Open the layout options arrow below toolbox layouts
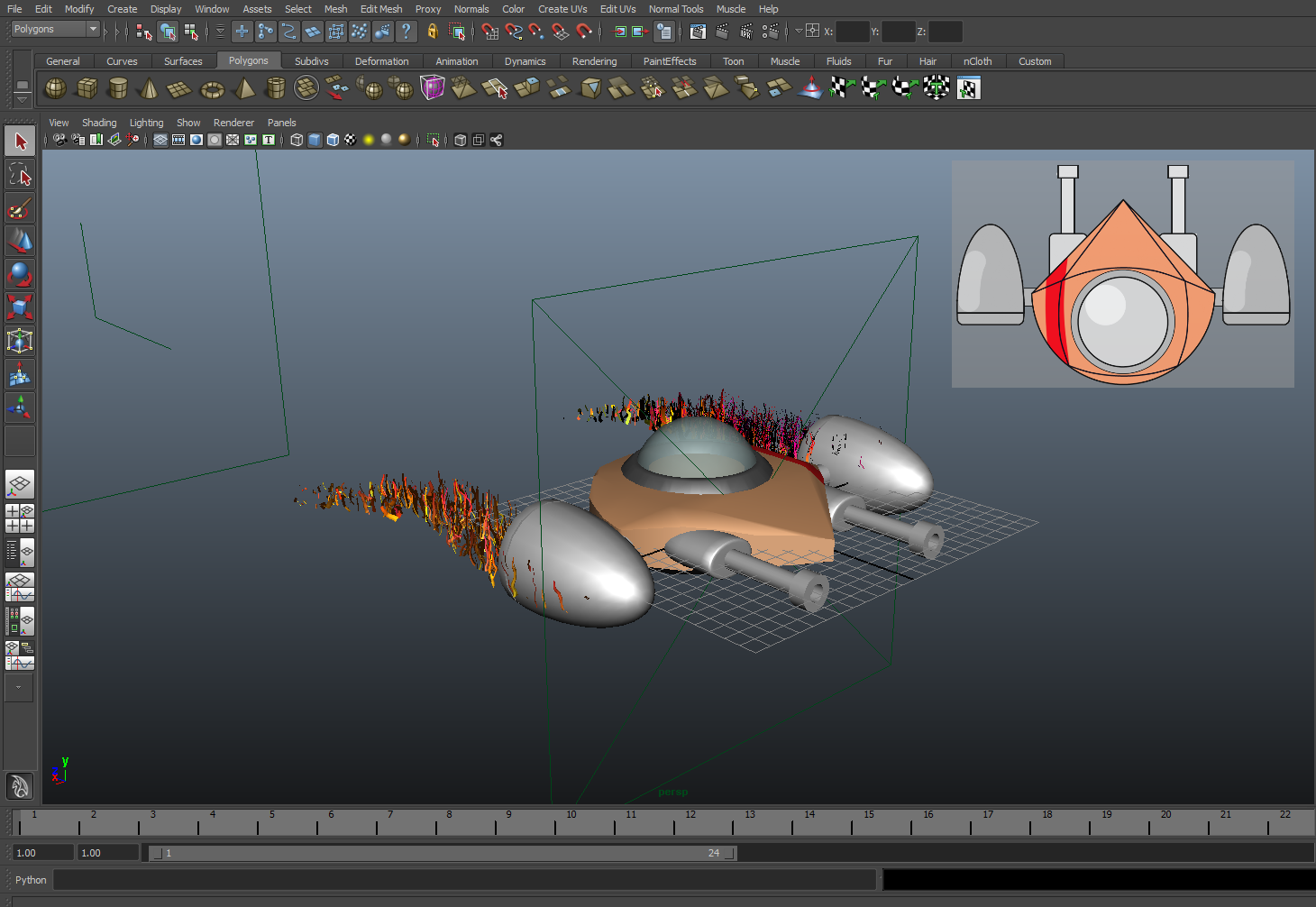Screen dimensions: 1316x907 pyautogui.click(x=19, y=688)
